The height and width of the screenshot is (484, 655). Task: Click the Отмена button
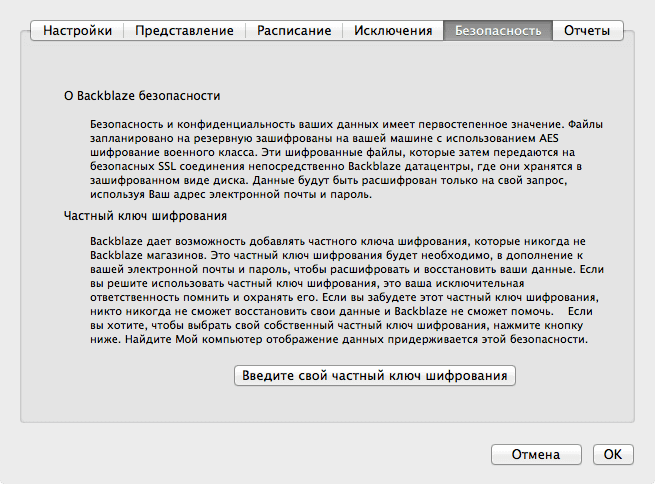pyautogui.click(x=536, y=454)
